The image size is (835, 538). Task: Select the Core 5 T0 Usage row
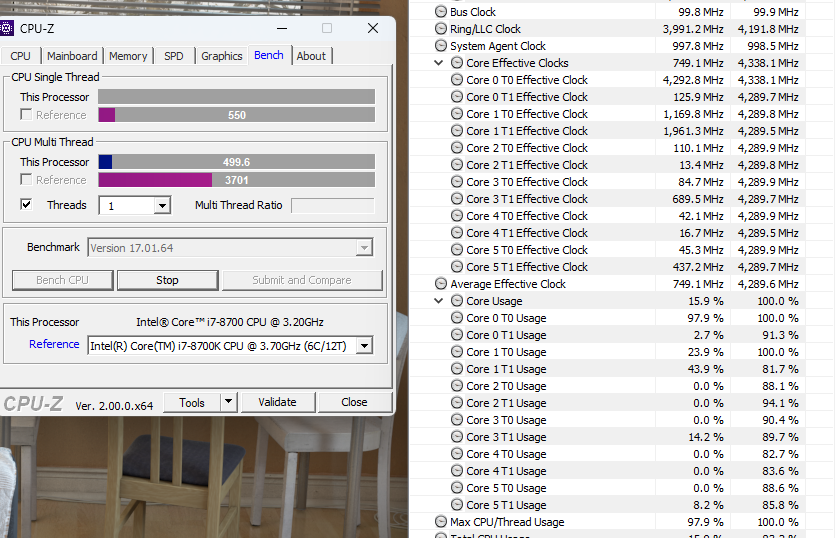(608, 488)
